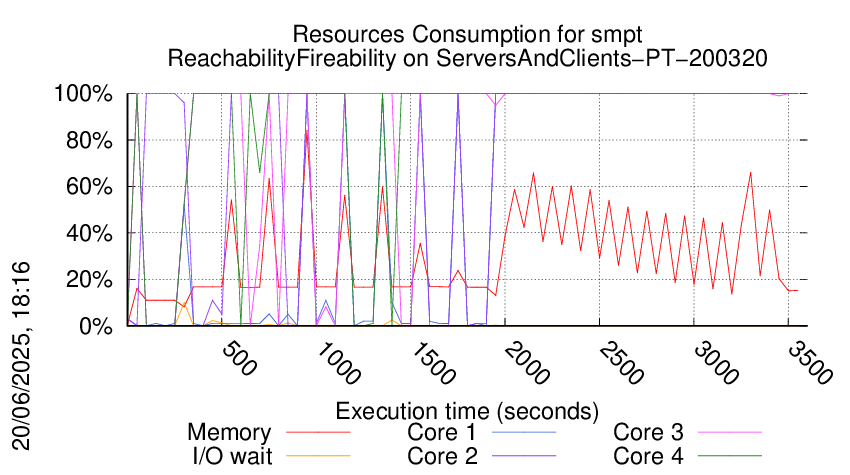Image resolution: width=850 pixels, height=475 pixels.
Task: Click the Core 3 legend label
Action: click(648, 432)
